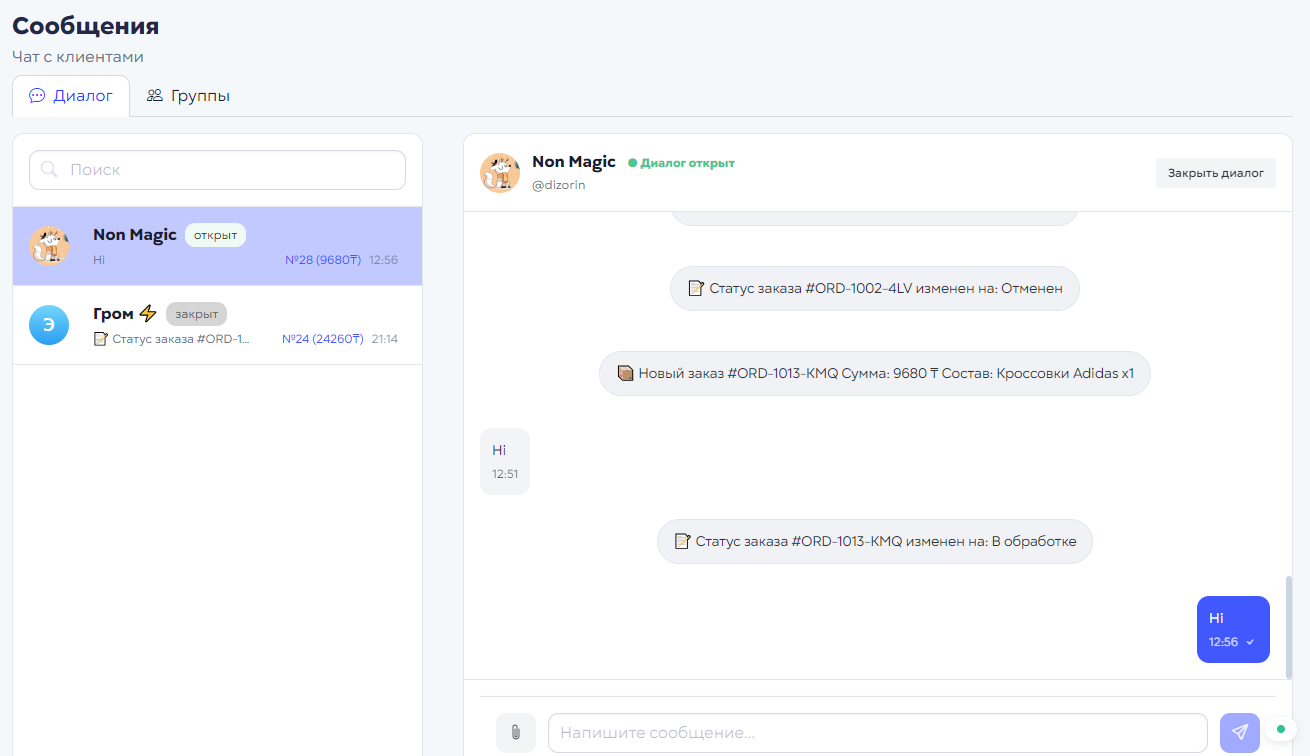Click the Закрыть диалог button
1310x756 pixels.
pos(1216,173)
